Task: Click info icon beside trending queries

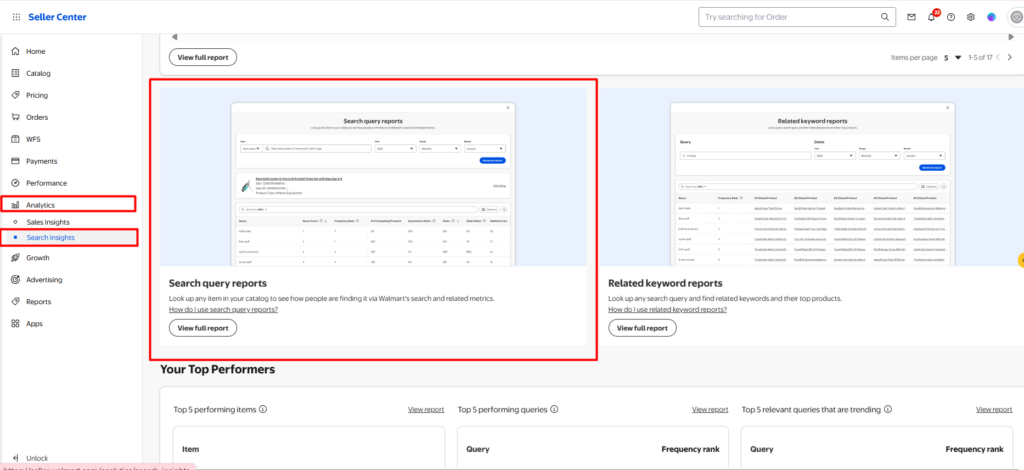Action: (x=888, y=409)
